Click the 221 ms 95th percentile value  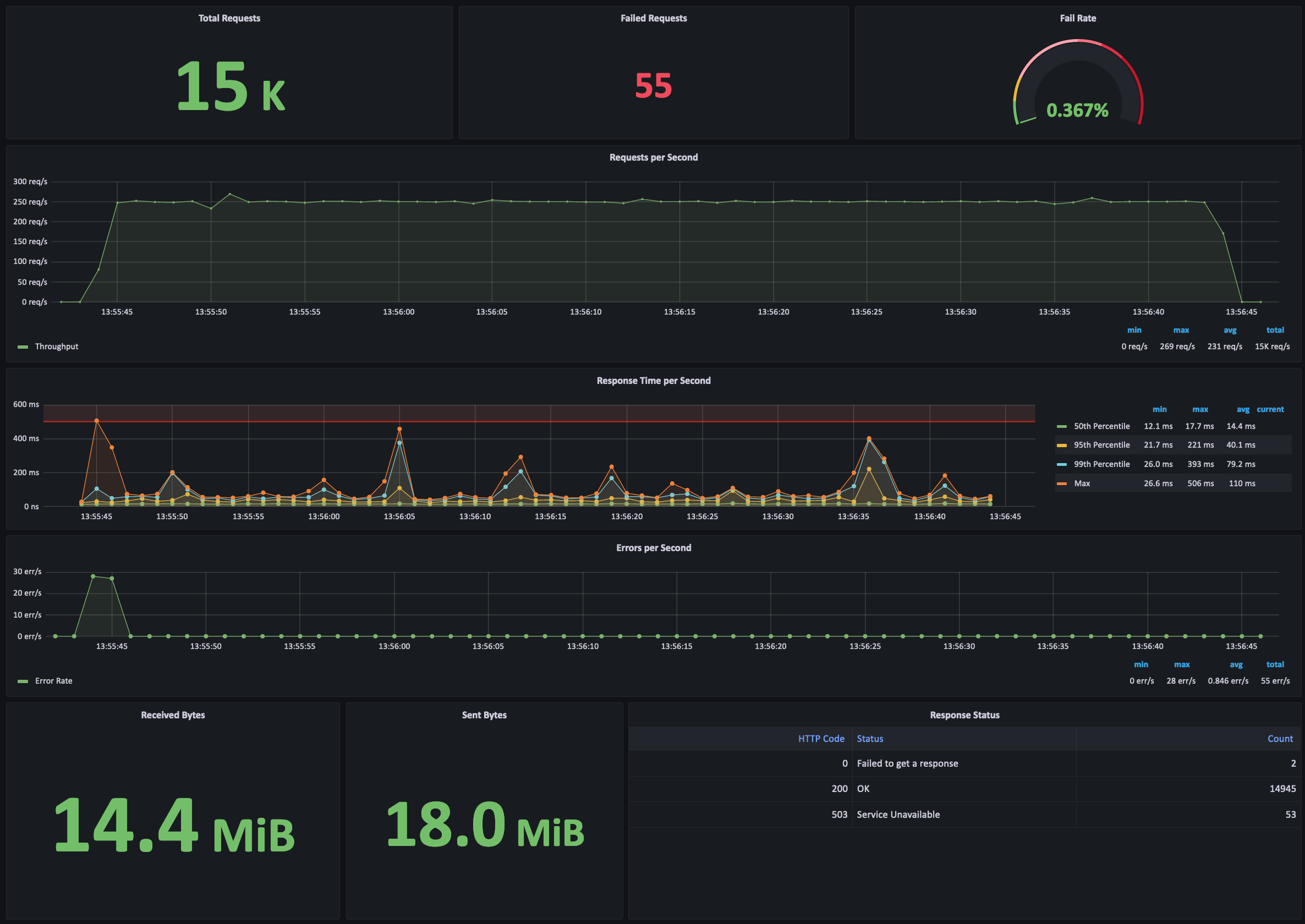(1200, 445)
